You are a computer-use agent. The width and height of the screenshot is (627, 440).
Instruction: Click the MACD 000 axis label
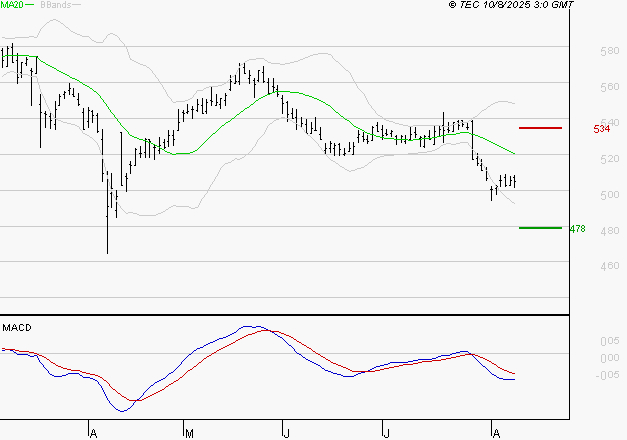[610, 358]
